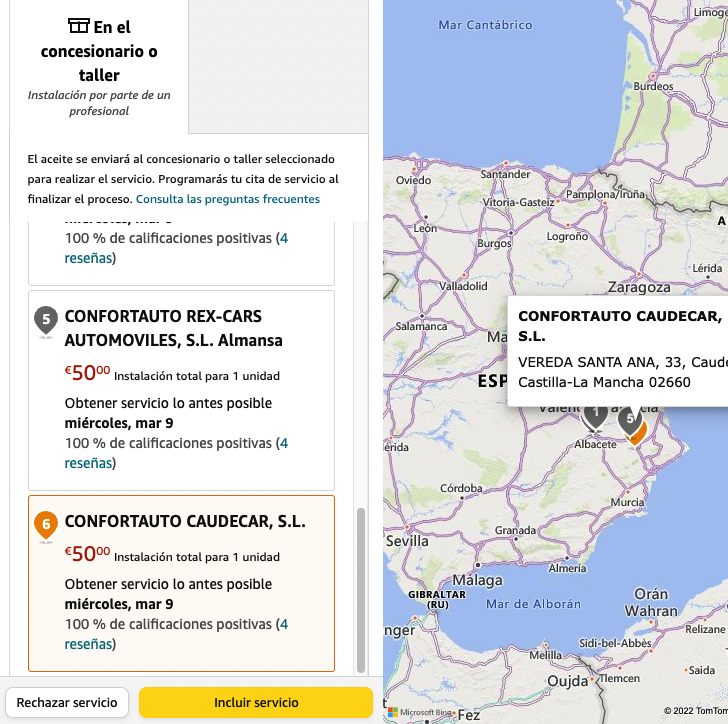
Task: Click the gray number 5 list marker
Action: 46,321
